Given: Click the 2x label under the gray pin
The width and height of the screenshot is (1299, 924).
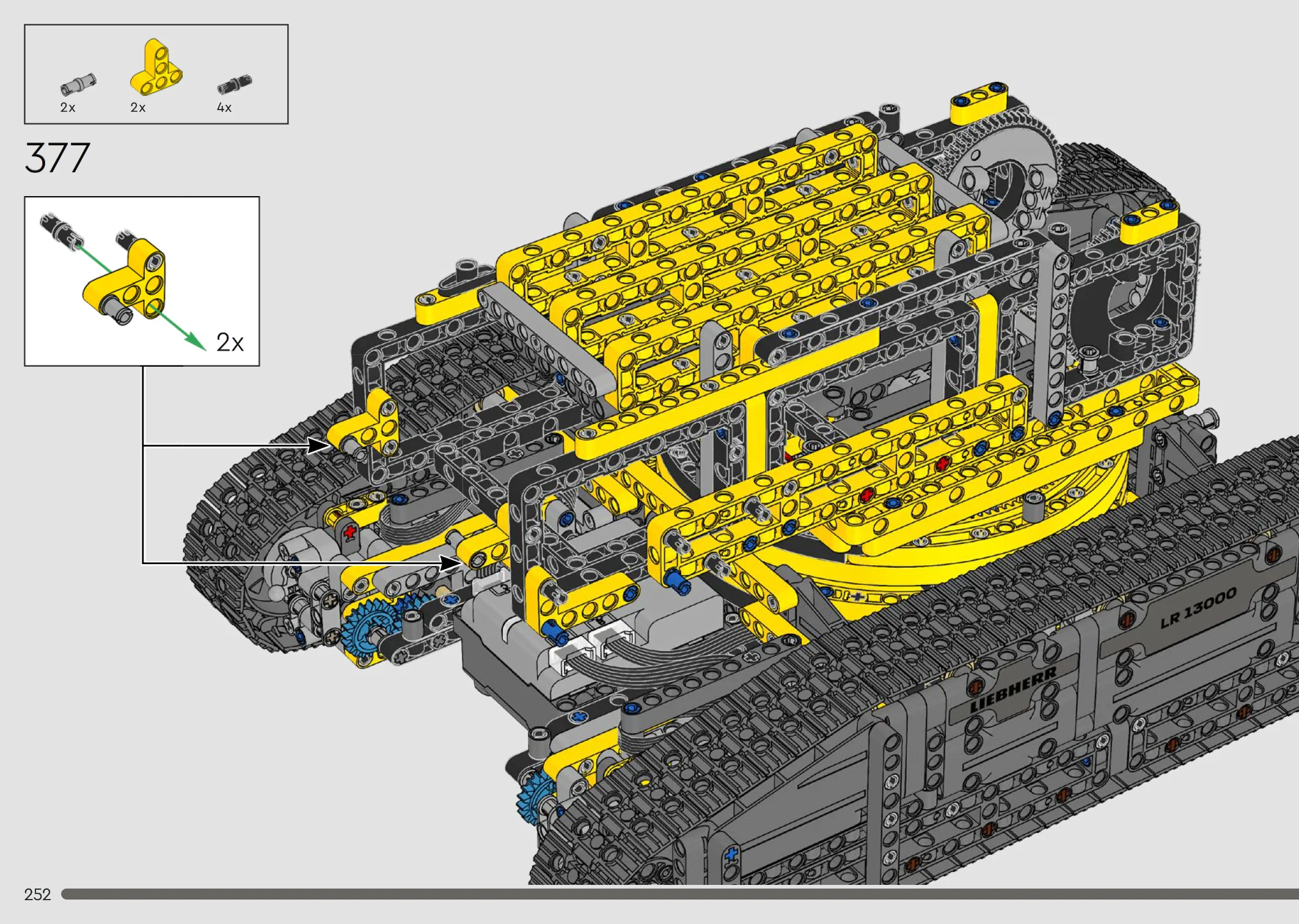Looking at the screenshot, I should [68, 108].
